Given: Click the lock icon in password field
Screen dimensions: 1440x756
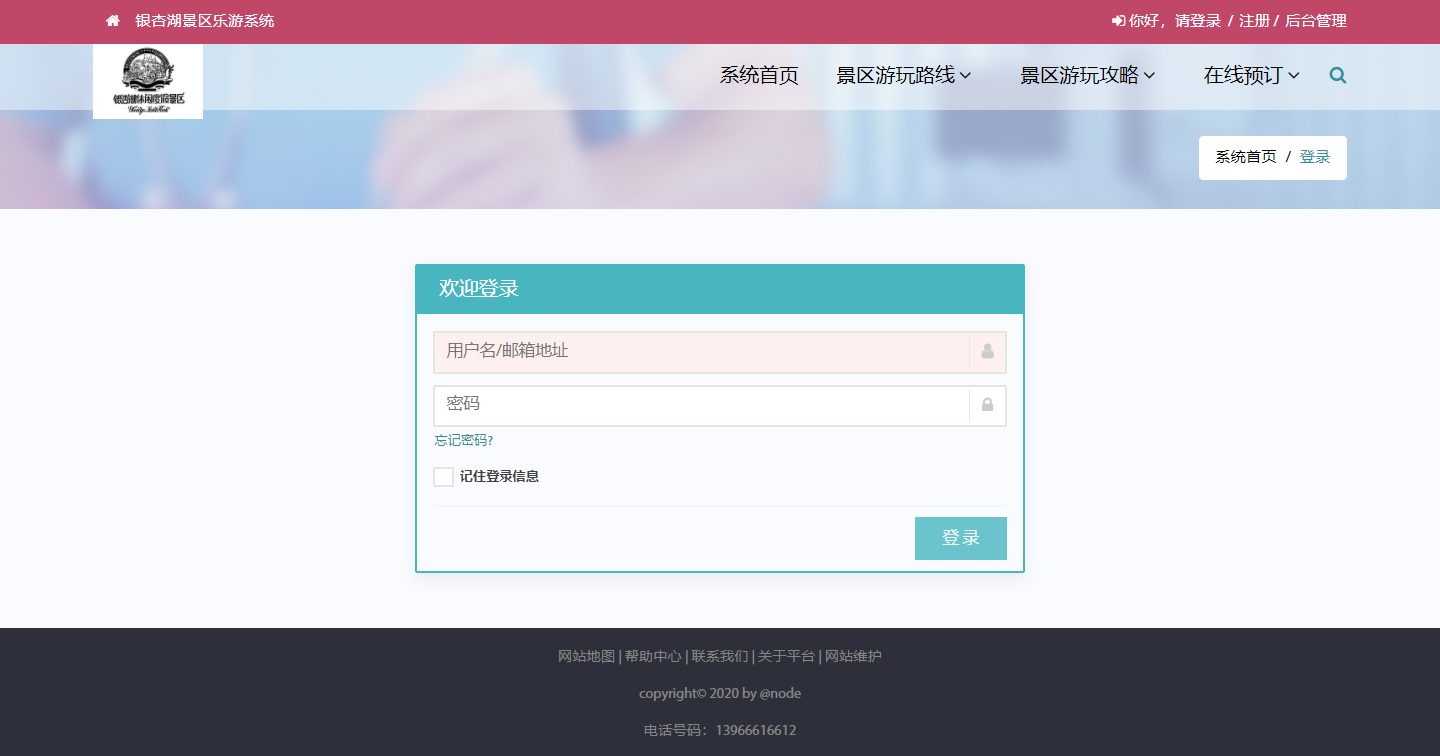Looking at the screenshot, I should 987,405.
